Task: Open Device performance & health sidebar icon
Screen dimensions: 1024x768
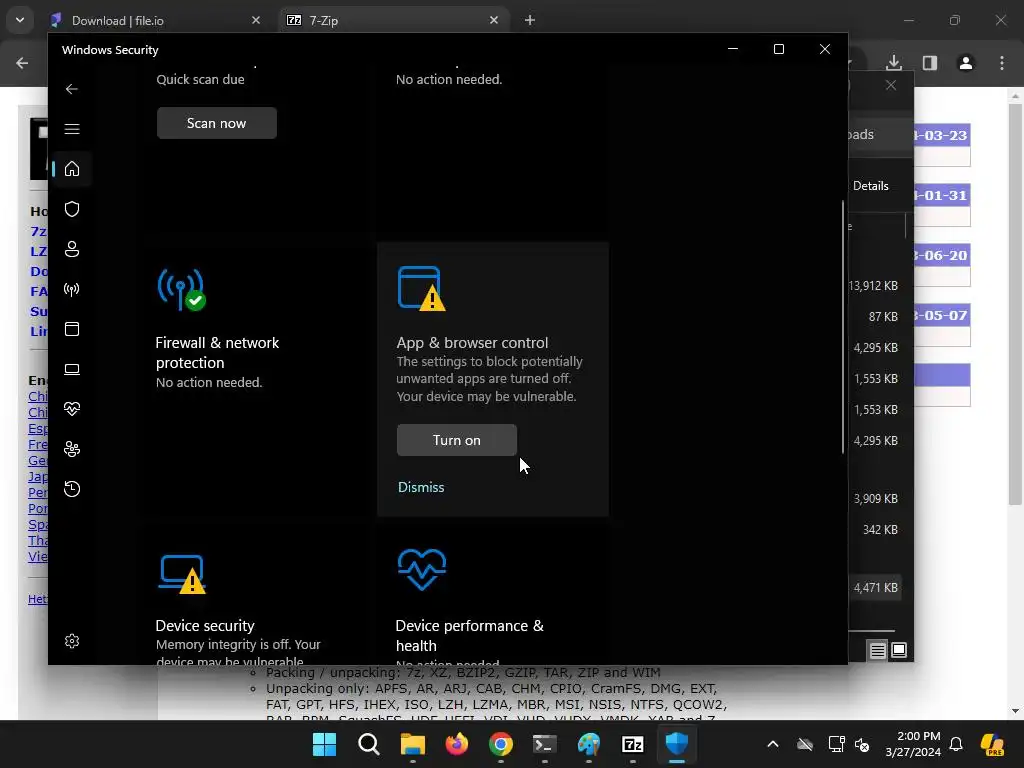Action: (72, 409)
